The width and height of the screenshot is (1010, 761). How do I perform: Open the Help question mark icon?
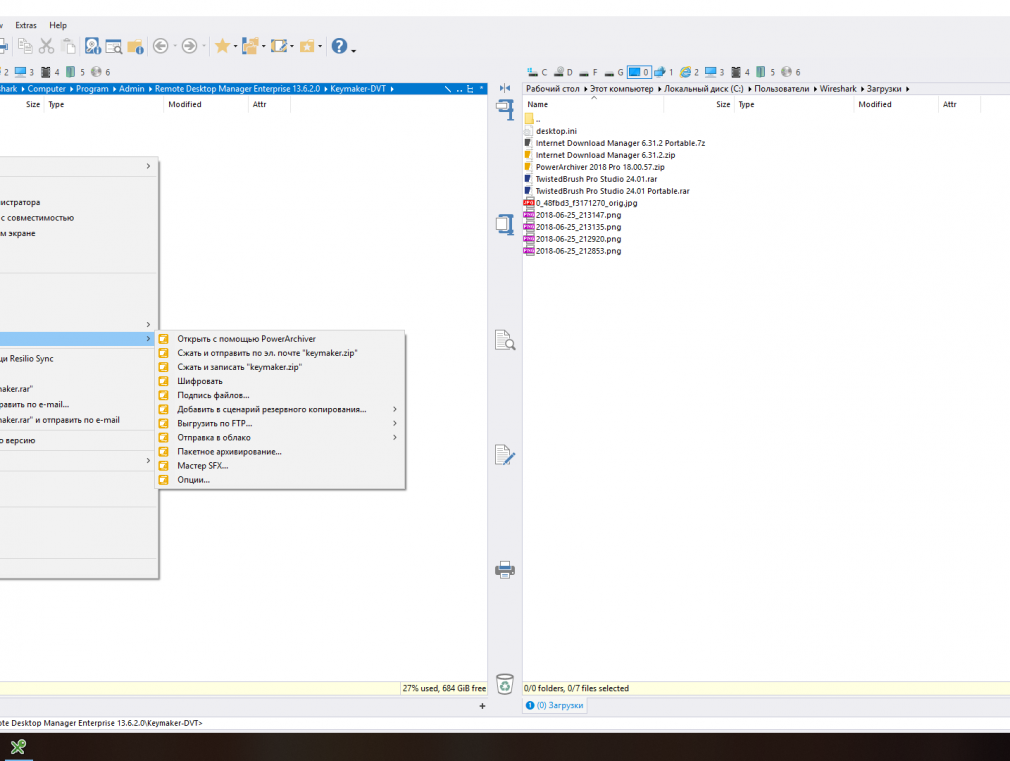[339, 46]
